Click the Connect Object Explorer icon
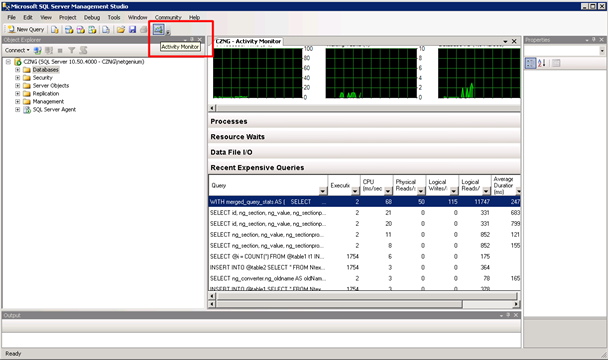608x360 pixels. 38,50
